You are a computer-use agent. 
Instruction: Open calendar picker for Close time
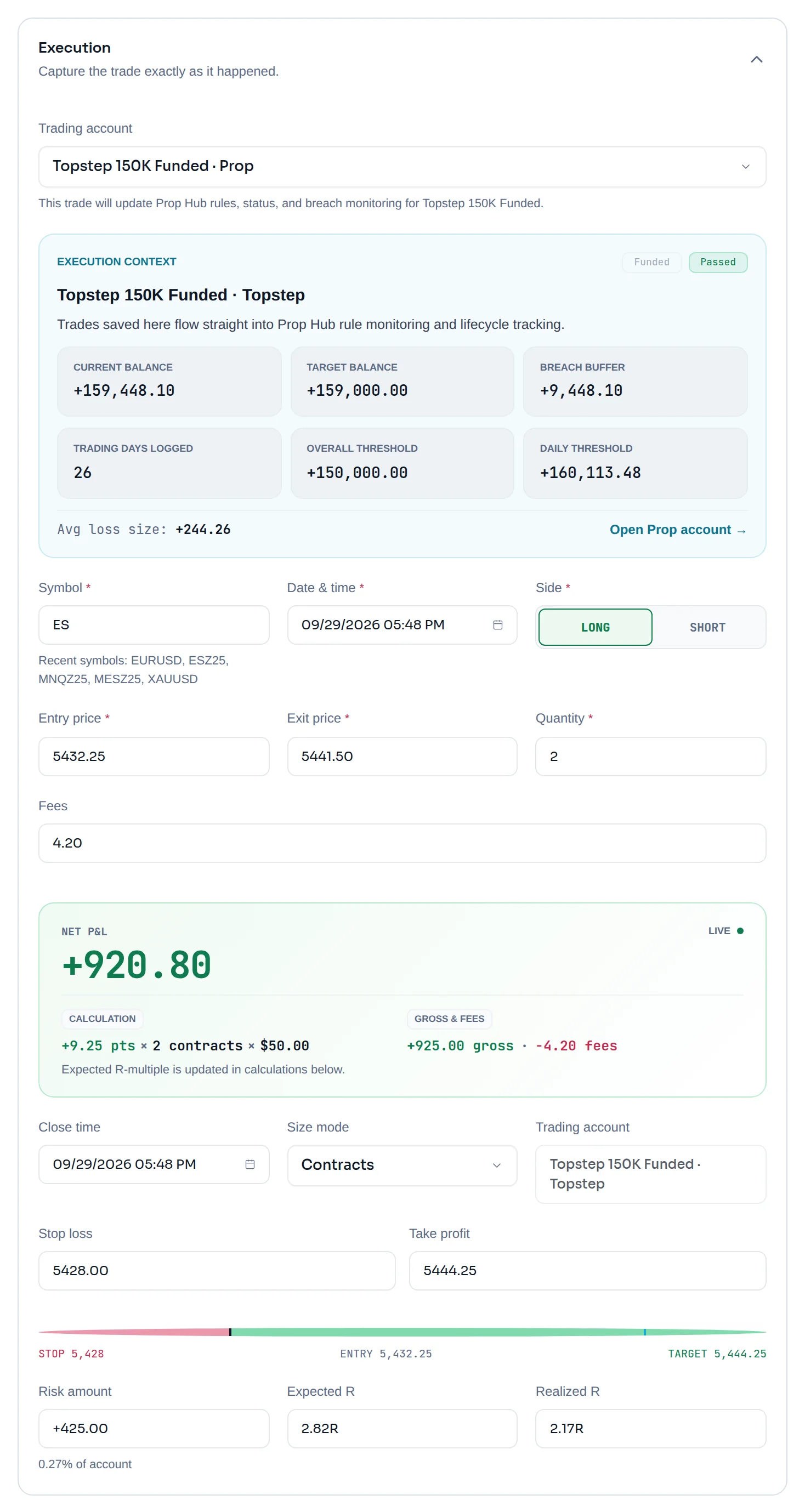coord(250,1164)
